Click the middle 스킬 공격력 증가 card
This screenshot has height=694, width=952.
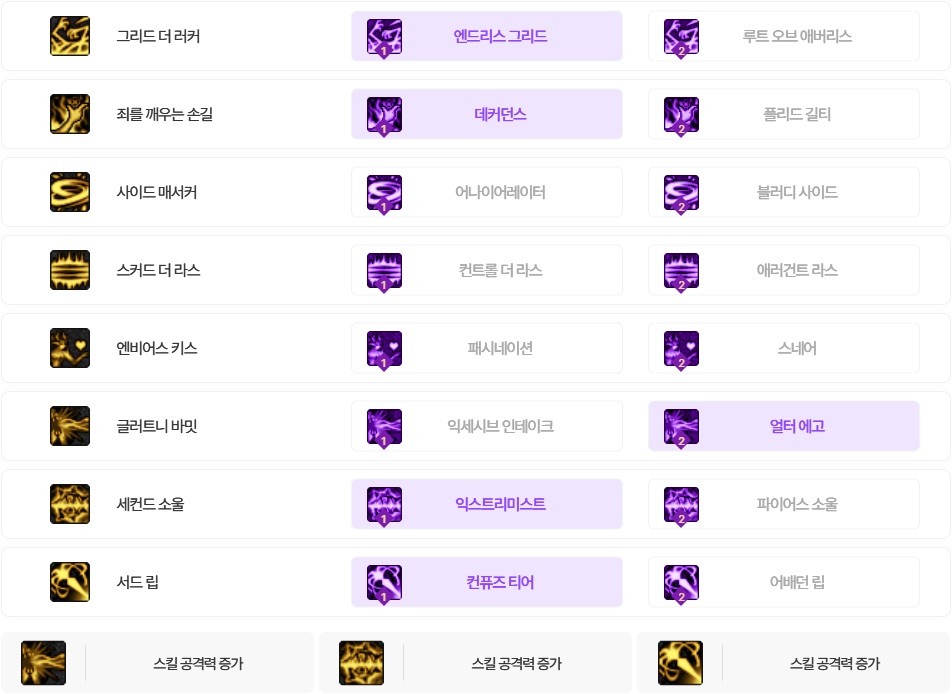[475, 663]
